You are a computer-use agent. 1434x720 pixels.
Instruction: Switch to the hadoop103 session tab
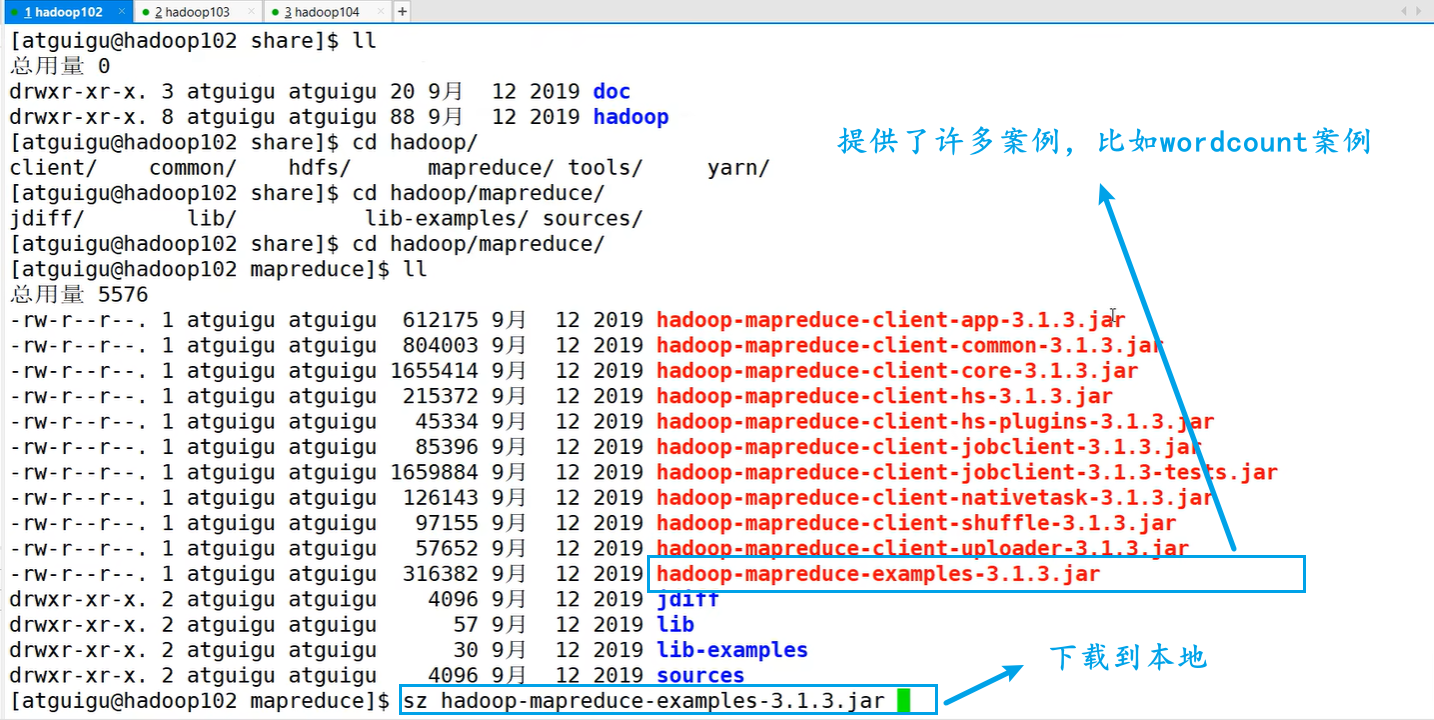pyautogui.click(x=194, y=12)
